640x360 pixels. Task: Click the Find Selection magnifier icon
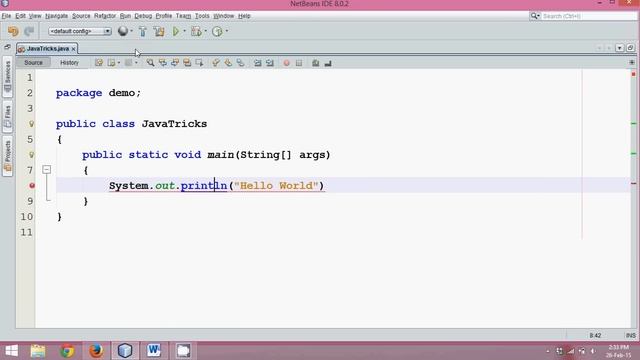[150, 63]
